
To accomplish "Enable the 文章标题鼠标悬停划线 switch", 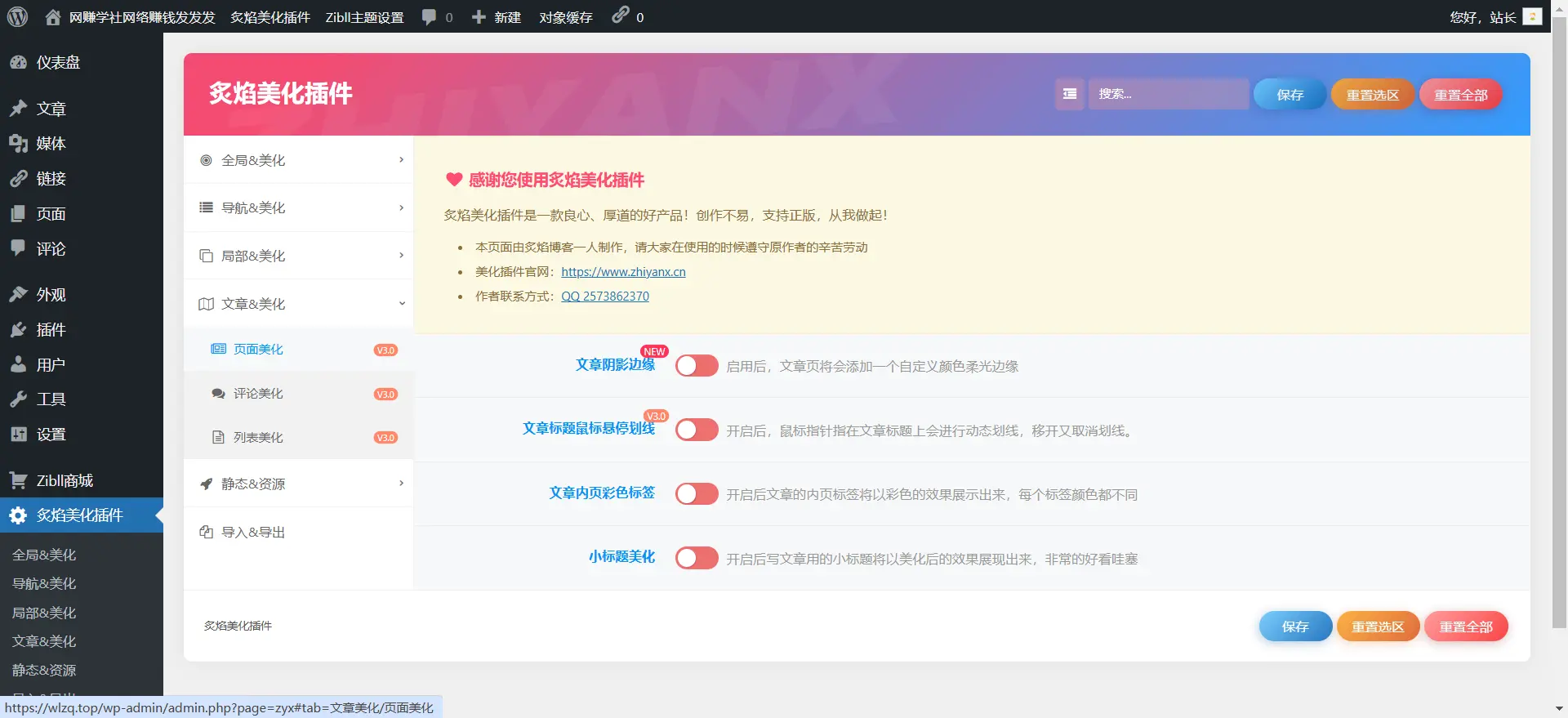I will 697,430.
